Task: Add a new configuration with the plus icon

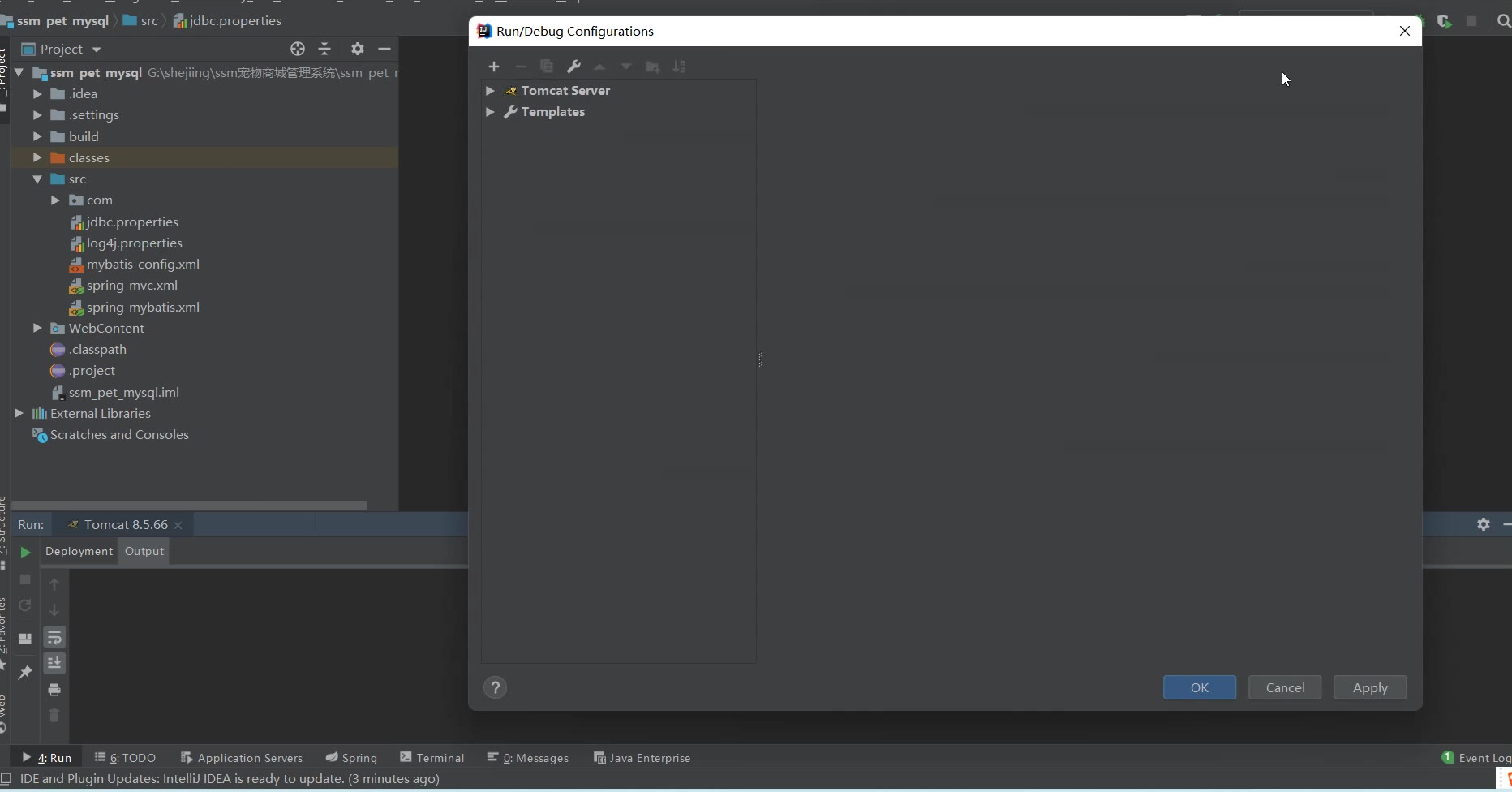Action: 494,67
